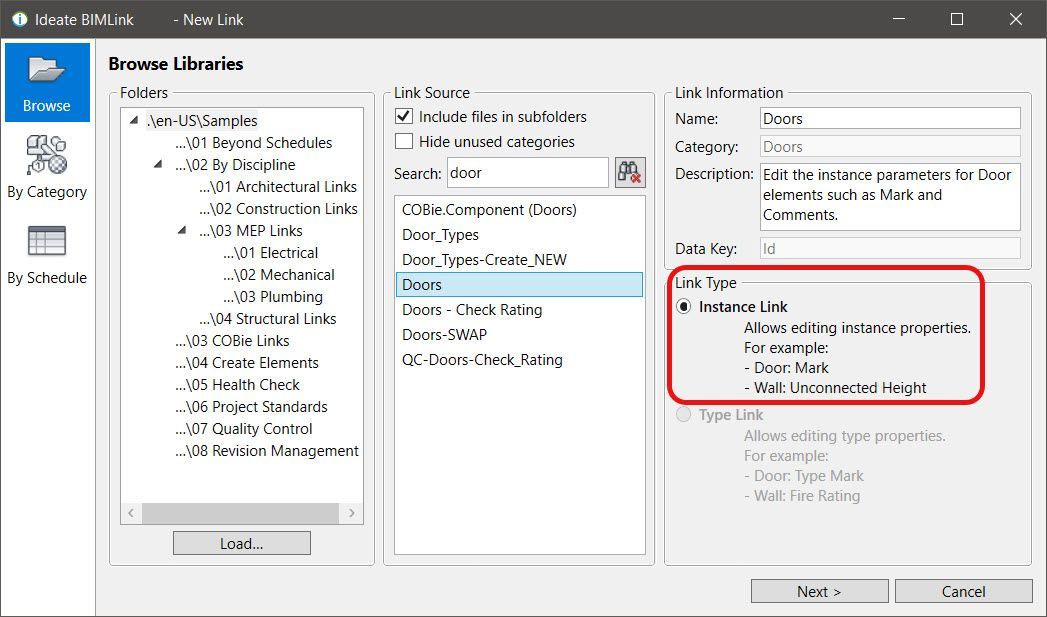The width and height of the screenshot is (1047, 617).
Task: Choose QC-Doors-Check_Rating link
Action: (519, 360)
